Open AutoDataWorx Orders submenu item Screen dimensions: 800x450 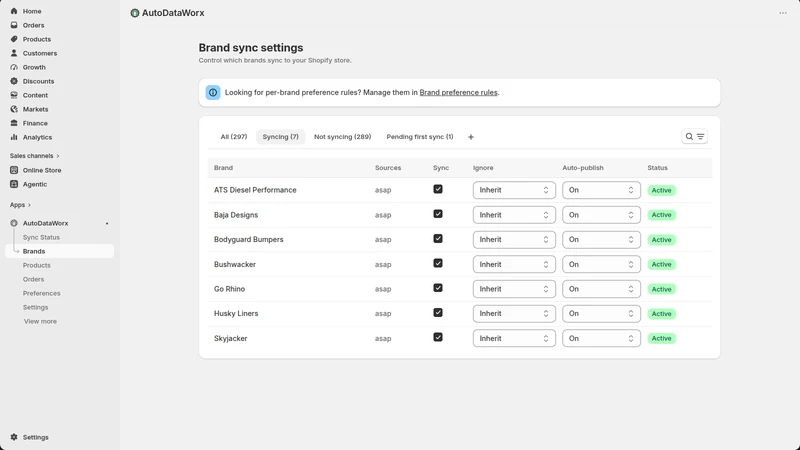(33, 279)
